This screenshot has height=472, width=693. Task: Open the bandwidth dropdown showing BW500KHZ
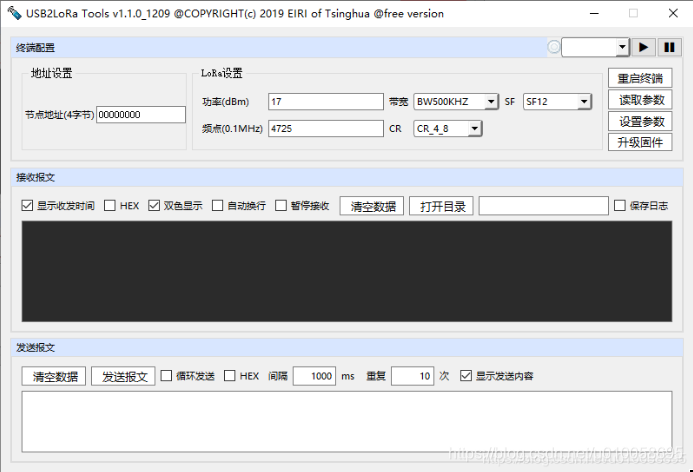[456, 102]
